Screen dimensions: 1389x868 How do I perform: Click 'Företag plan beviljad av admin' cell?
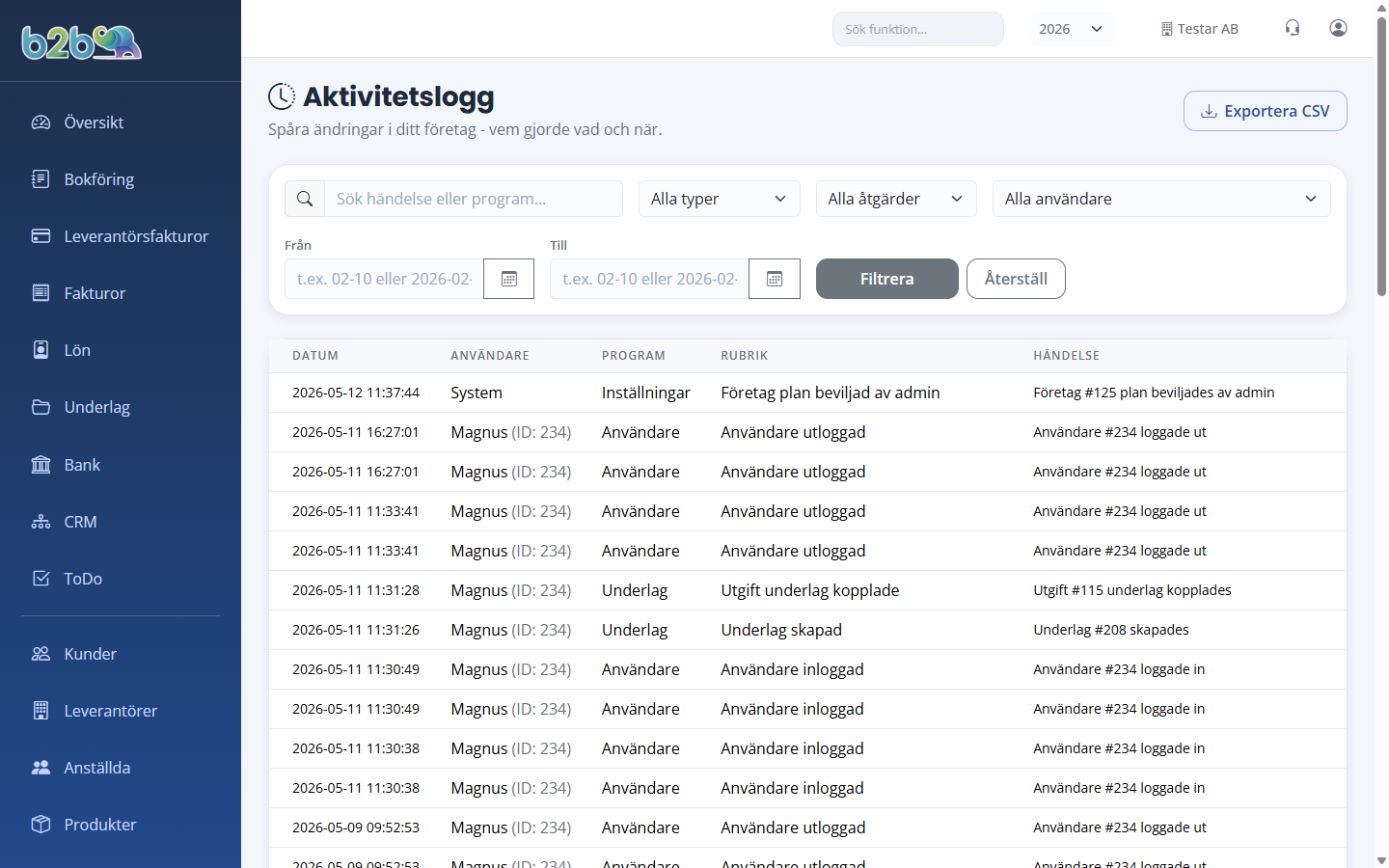pyautogui.click(x=831, y=393)
